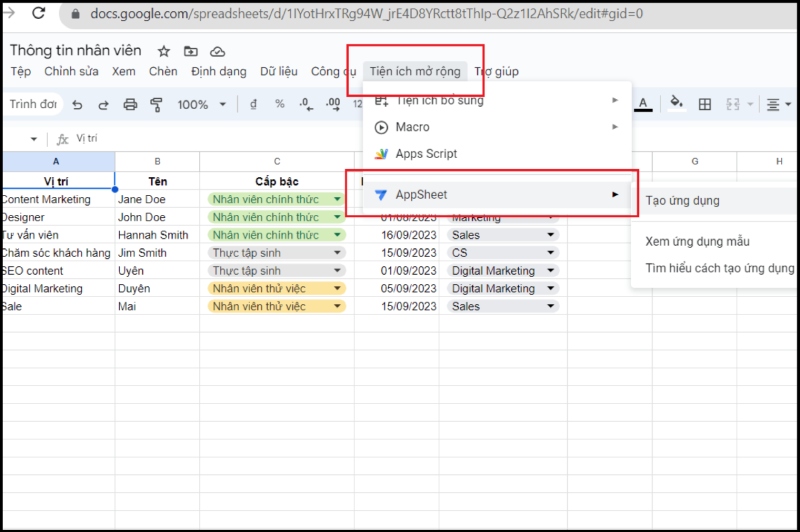Open the Tiện ích mở rộng menu
Viewport: 800px width, 532px height.
click(x=415, y=71)
